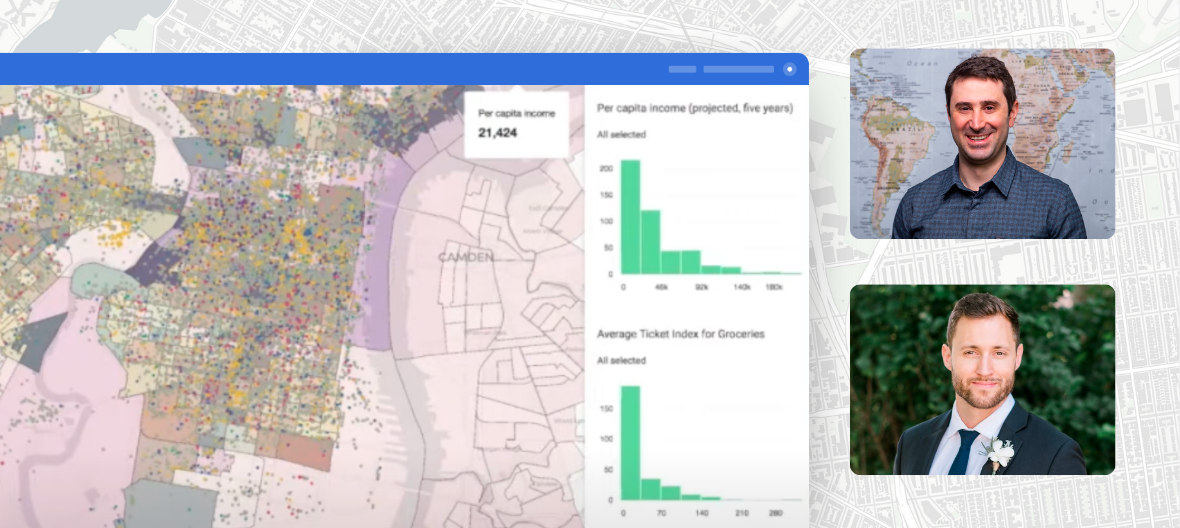Click the third bar in Per capita income histogram
The image size is (1180, 528).
(x=670, y=262)
